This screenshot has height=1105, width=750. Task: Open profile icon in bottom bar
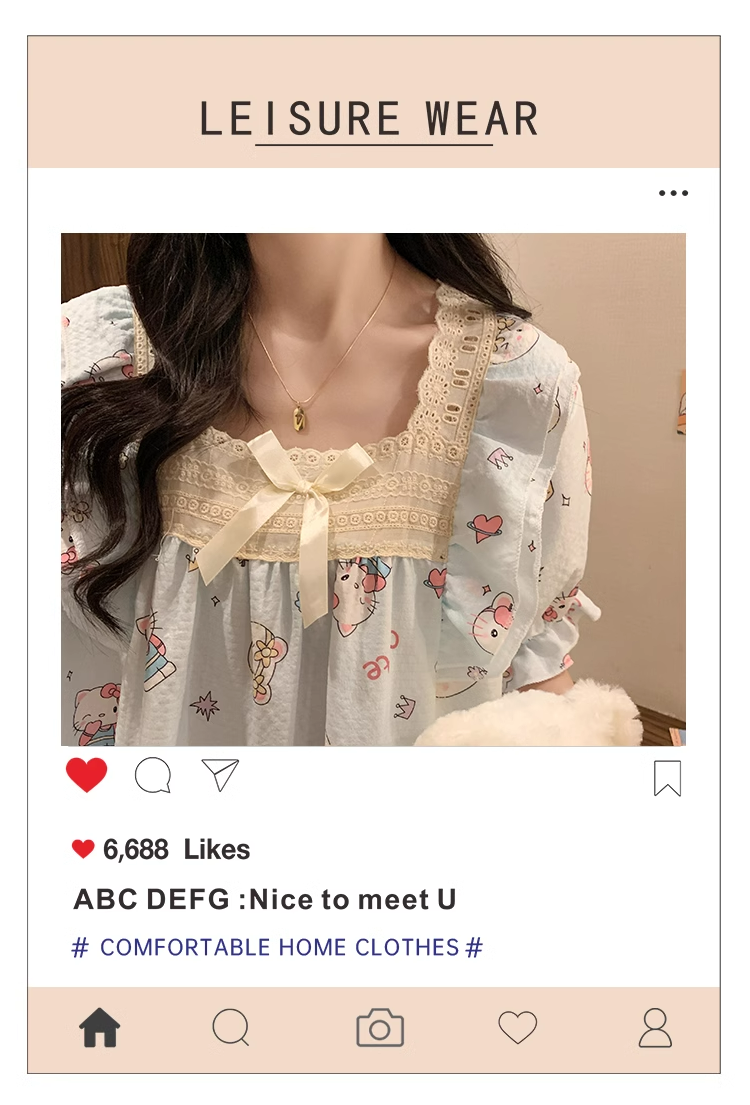656,1027
